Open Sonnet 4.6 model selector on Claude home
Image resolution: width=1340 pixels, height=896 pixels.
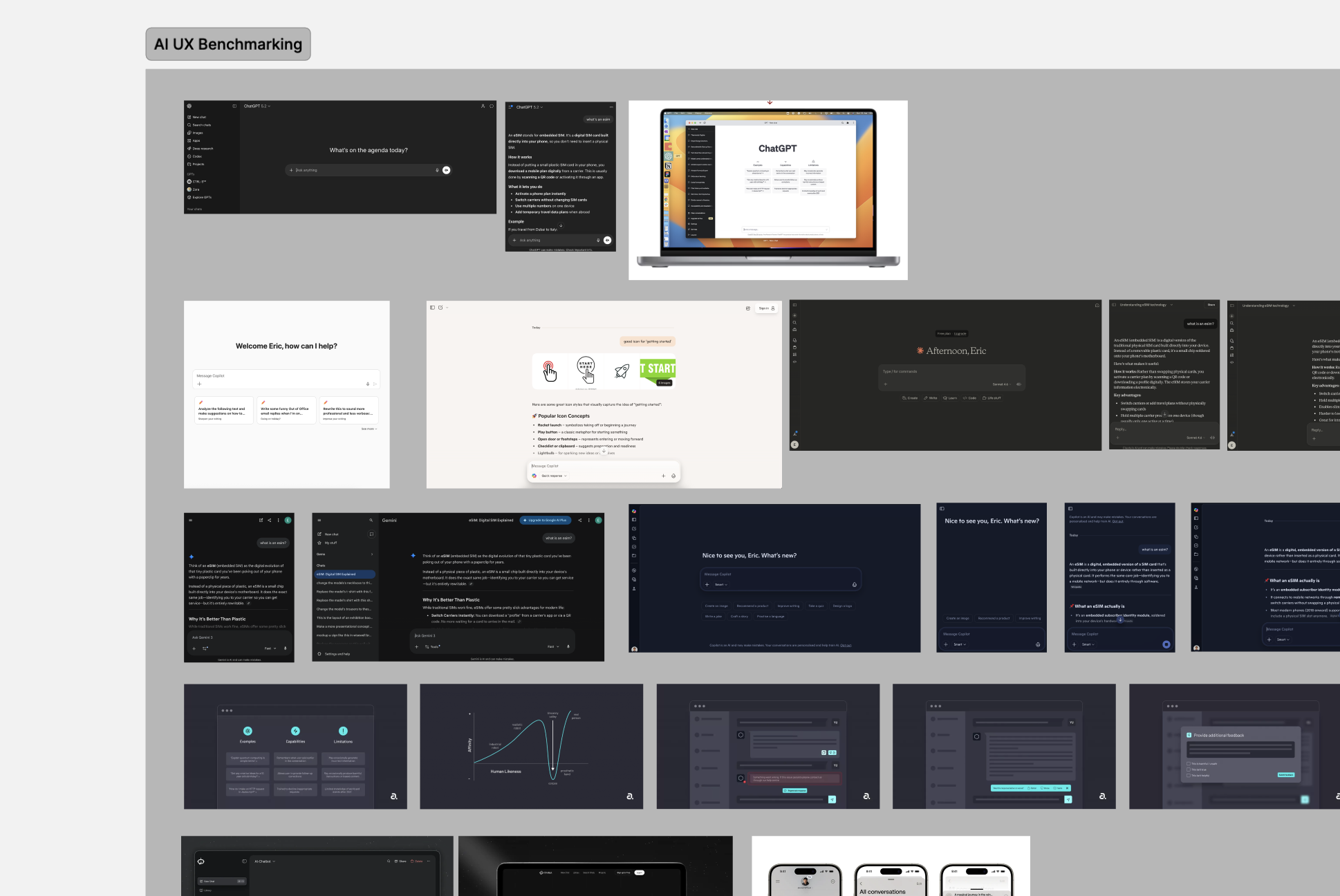coord(1001,384)
